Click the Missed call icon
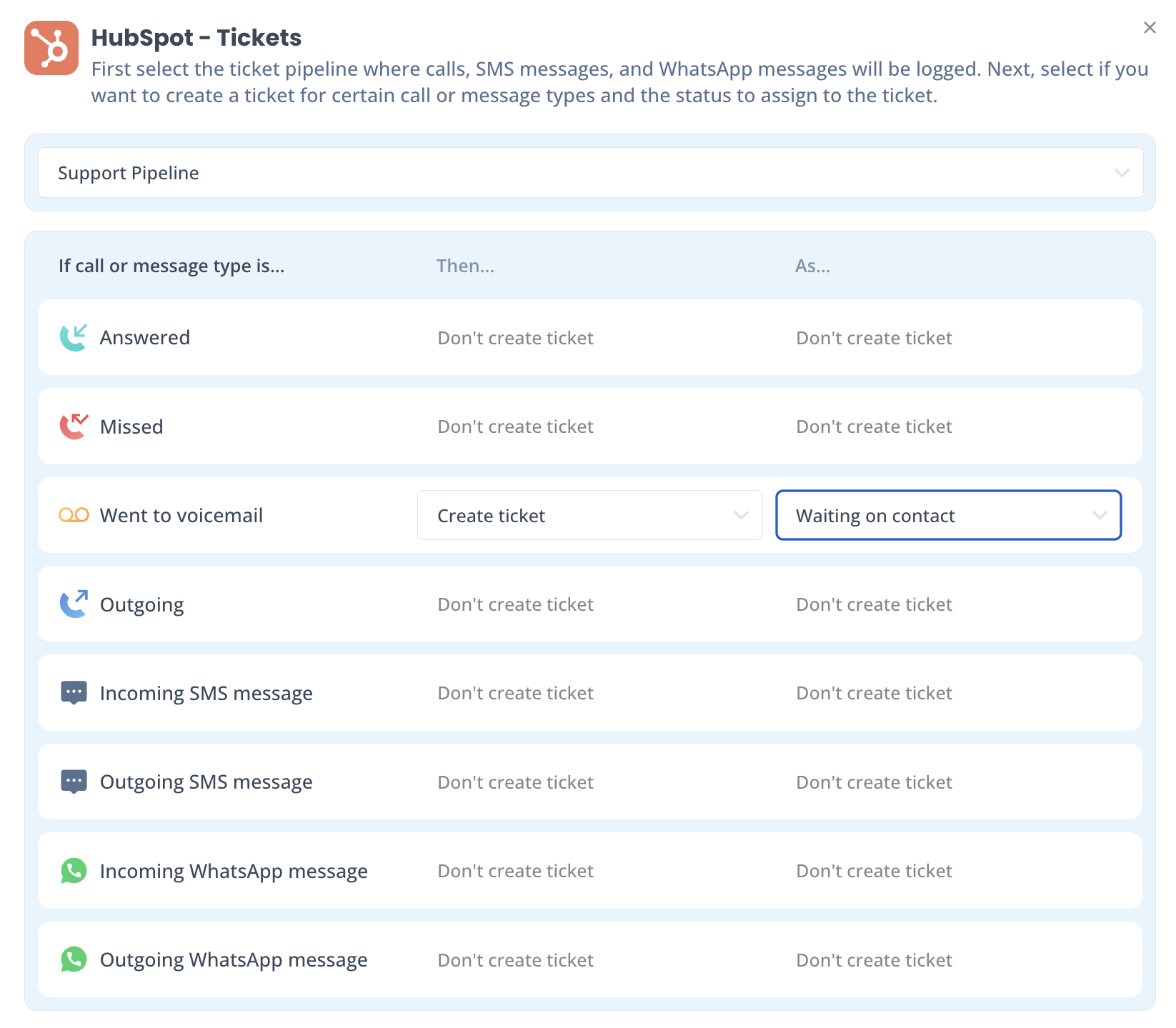This screenshot has height=1028, width=1176. click(x=74, y=426)
